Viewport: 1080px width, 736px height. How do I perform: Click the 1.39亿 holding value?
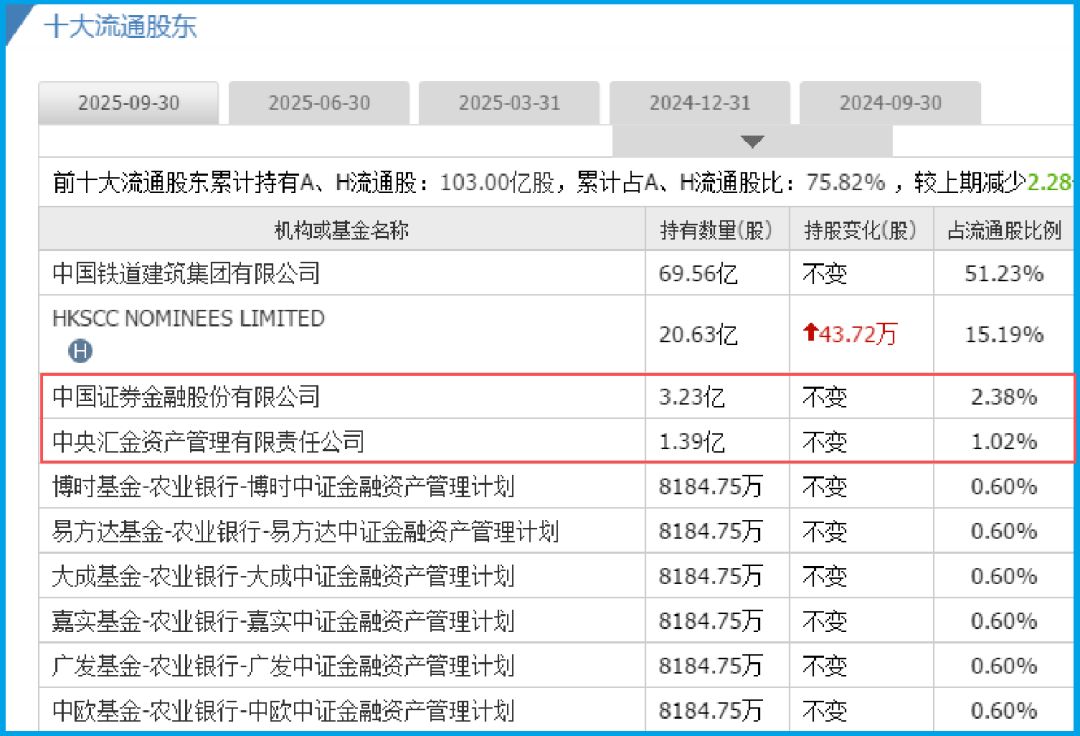point(692,442)
